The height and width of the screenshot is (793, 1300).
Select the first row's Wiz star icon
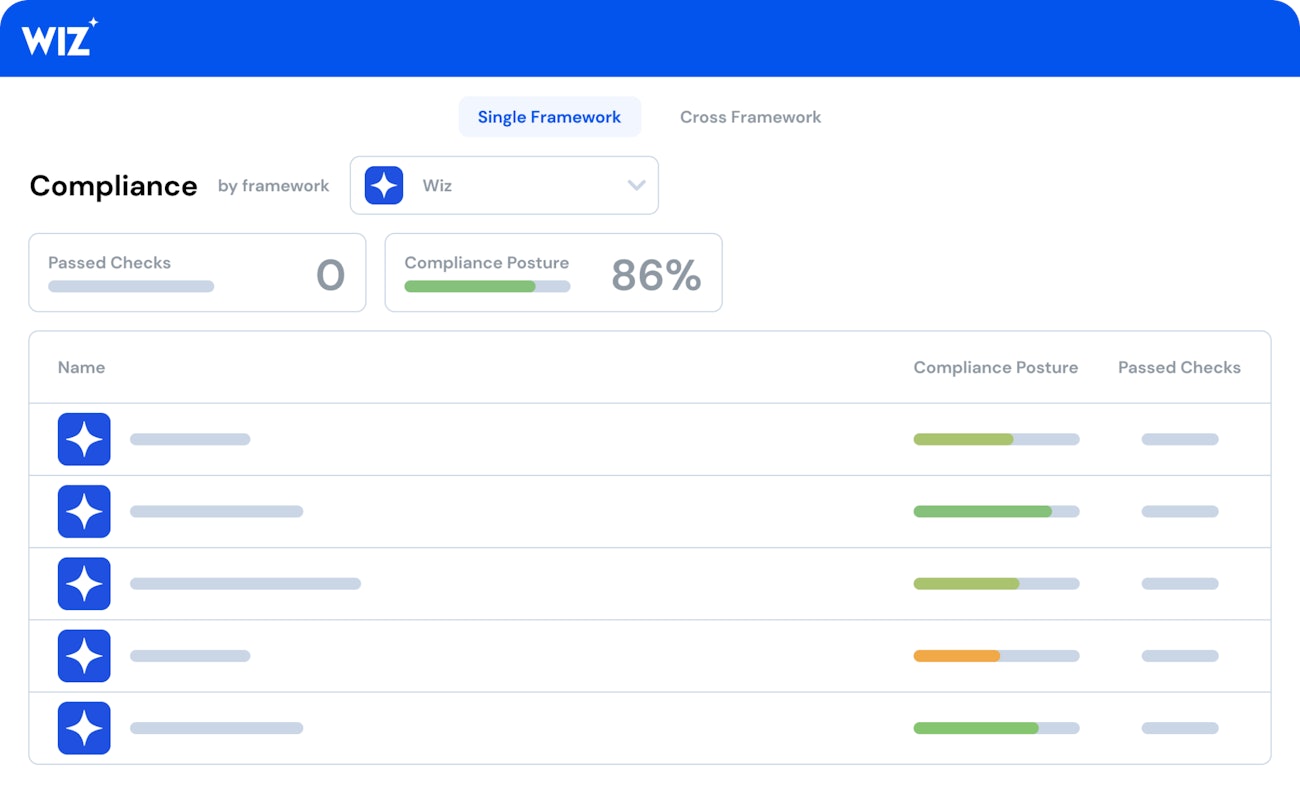(x=84, y=439)
